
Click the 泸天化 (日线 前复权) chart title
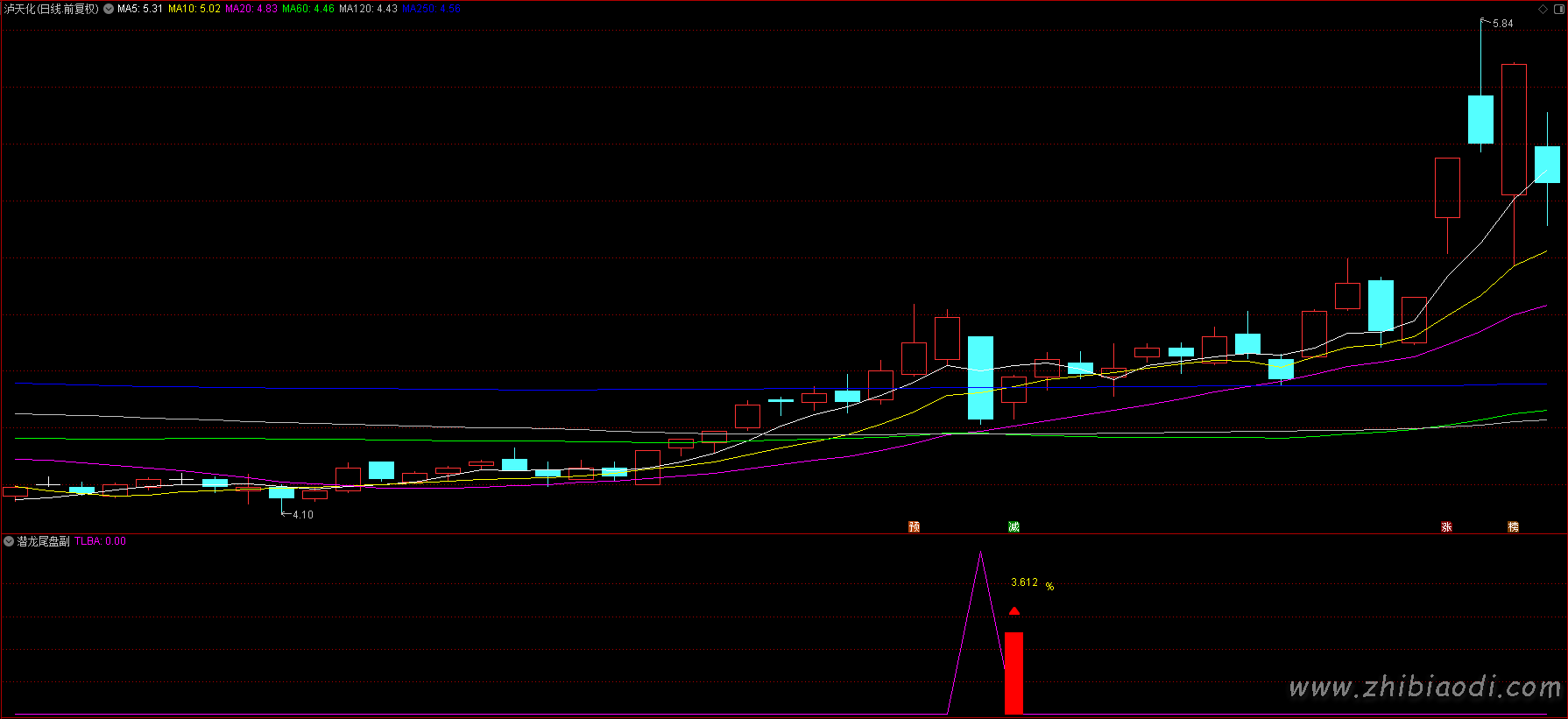51,9
